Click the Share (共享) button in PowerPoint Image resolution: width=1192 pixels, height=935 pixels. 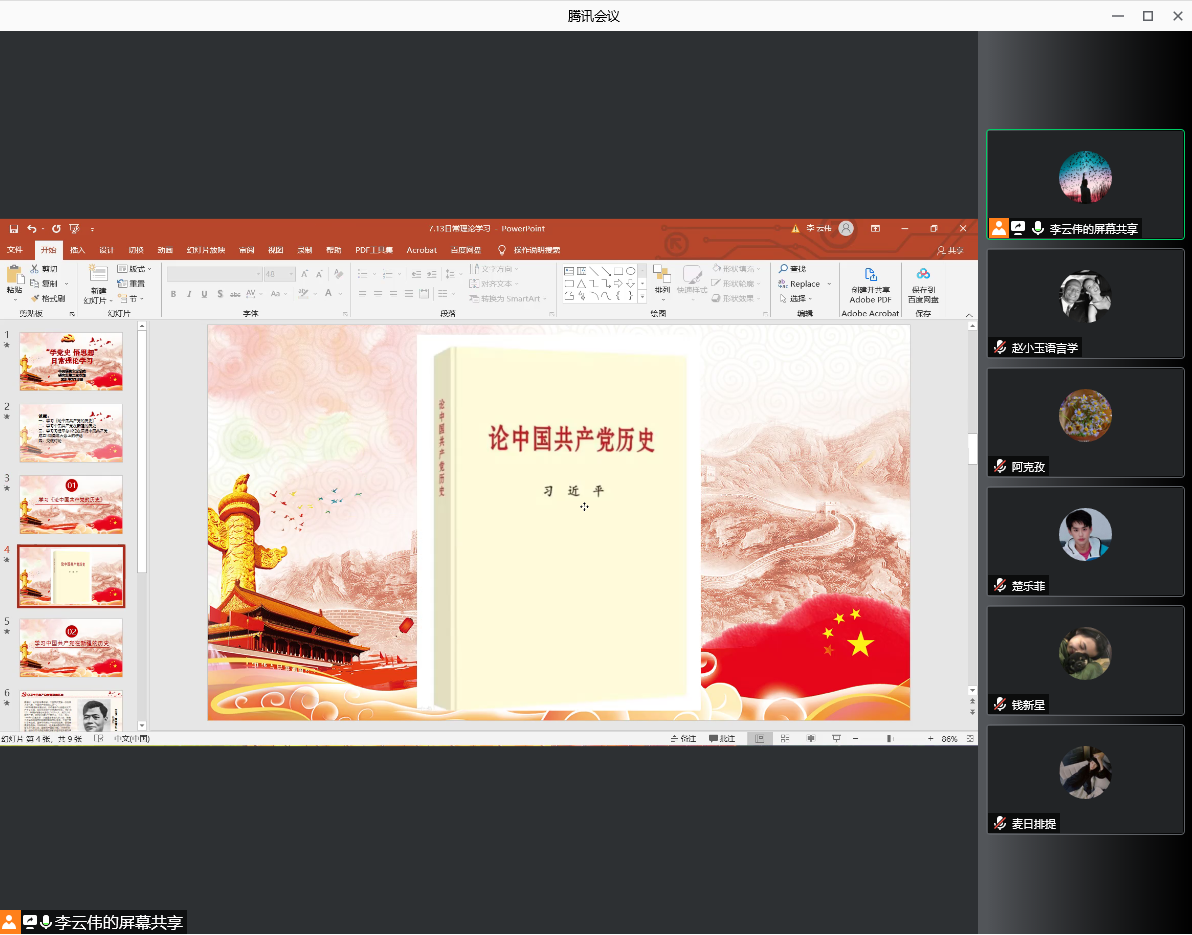click(950, 250)
